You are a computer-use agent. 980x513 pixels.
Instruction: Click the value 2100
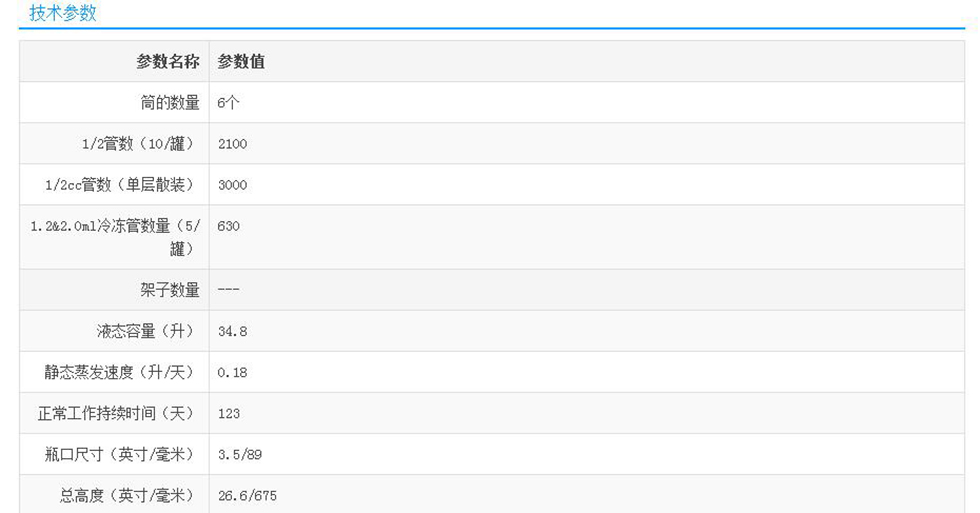[x=232, y=144]
